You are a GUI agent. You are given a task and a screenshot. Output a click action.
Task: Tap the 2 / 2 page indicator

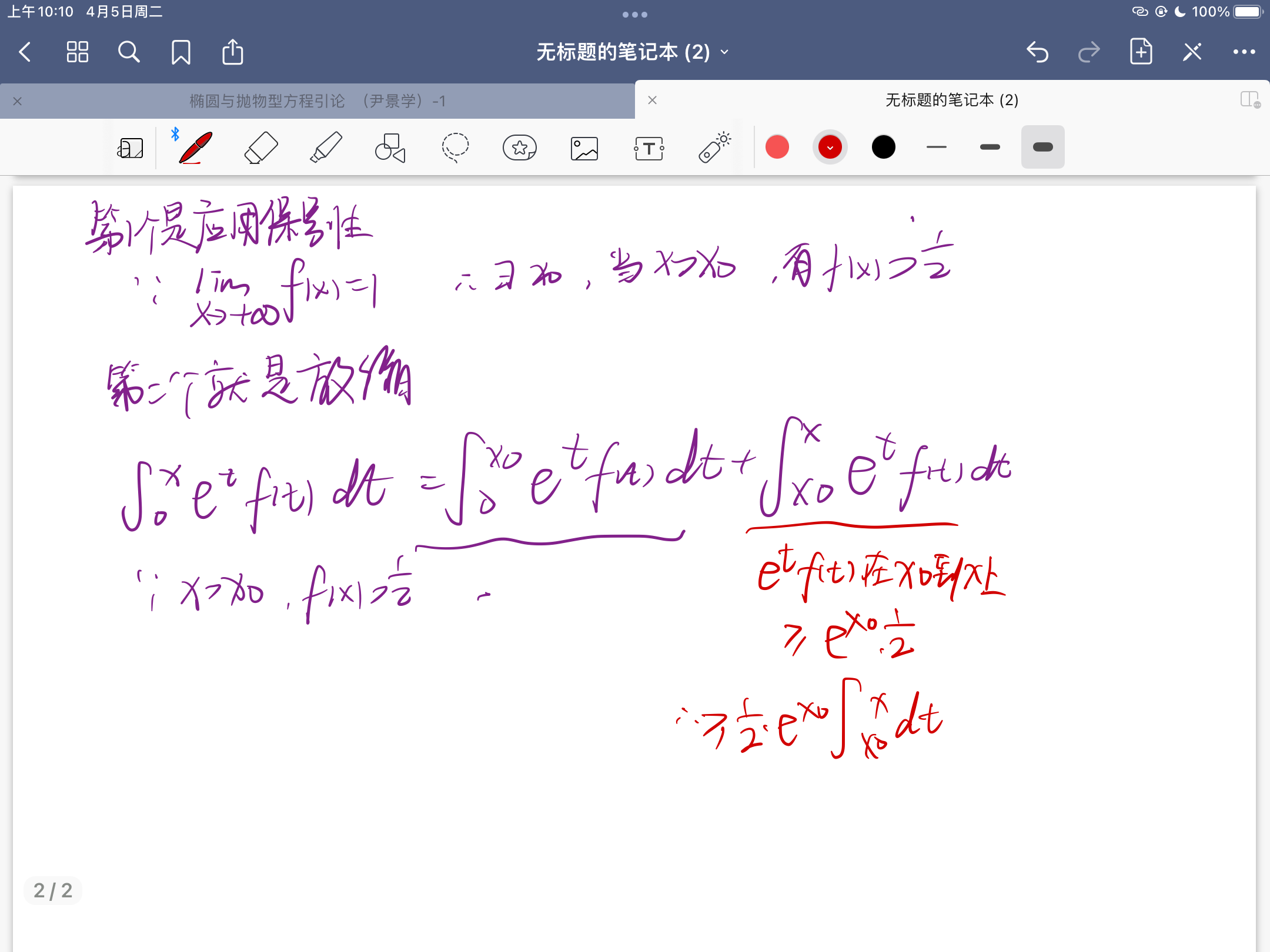[53, 890]
